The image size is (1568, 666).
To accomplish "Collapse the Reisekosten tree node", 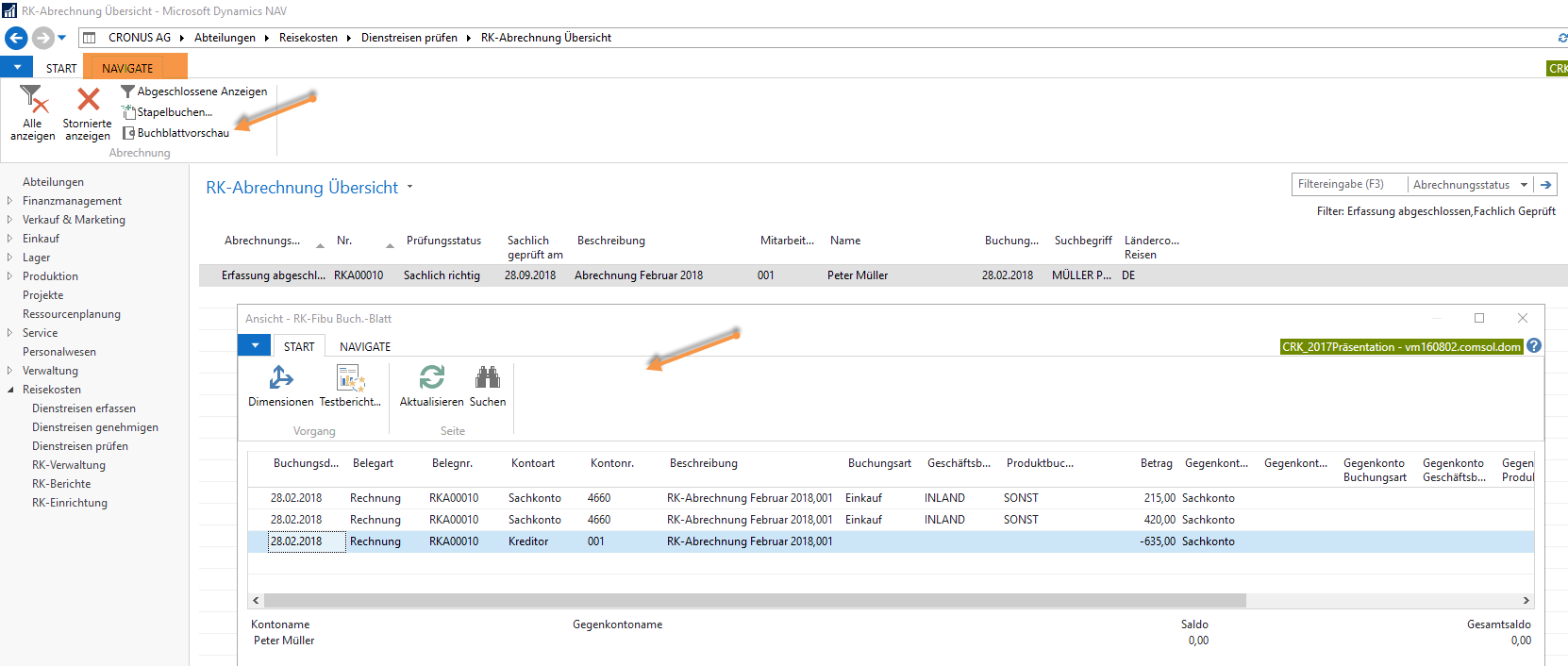I will point(9,390).
